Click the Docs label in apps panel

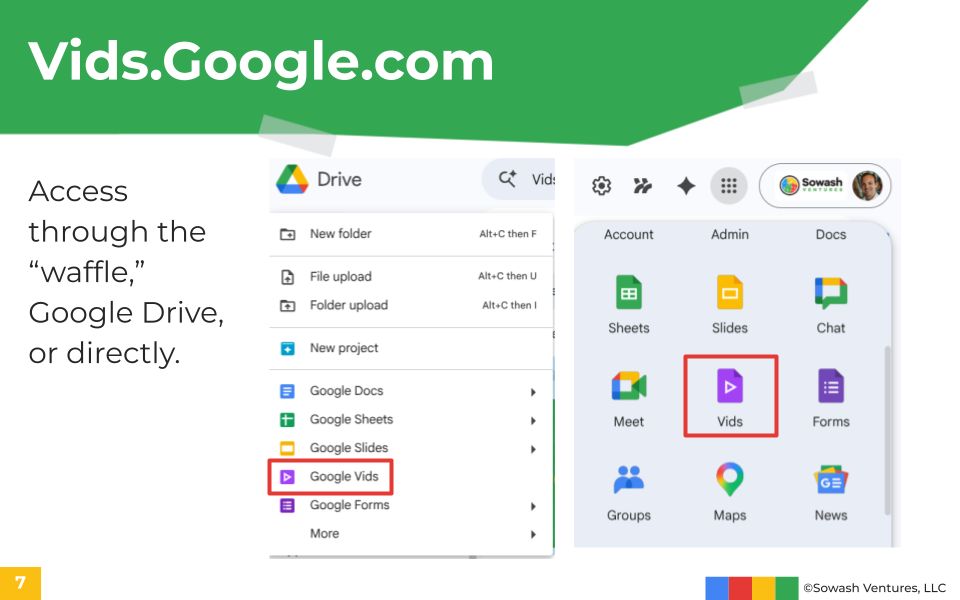click(x=831, y=234)
